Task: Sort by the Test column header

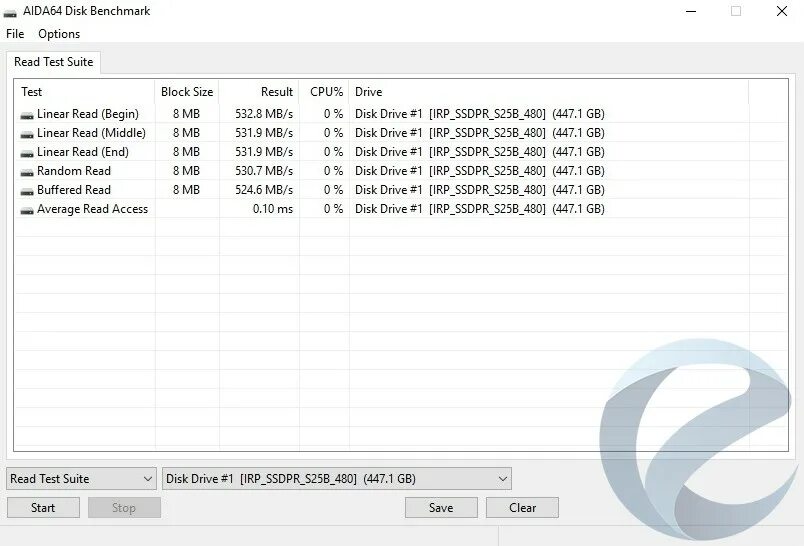Action: [x=84, y=92]
